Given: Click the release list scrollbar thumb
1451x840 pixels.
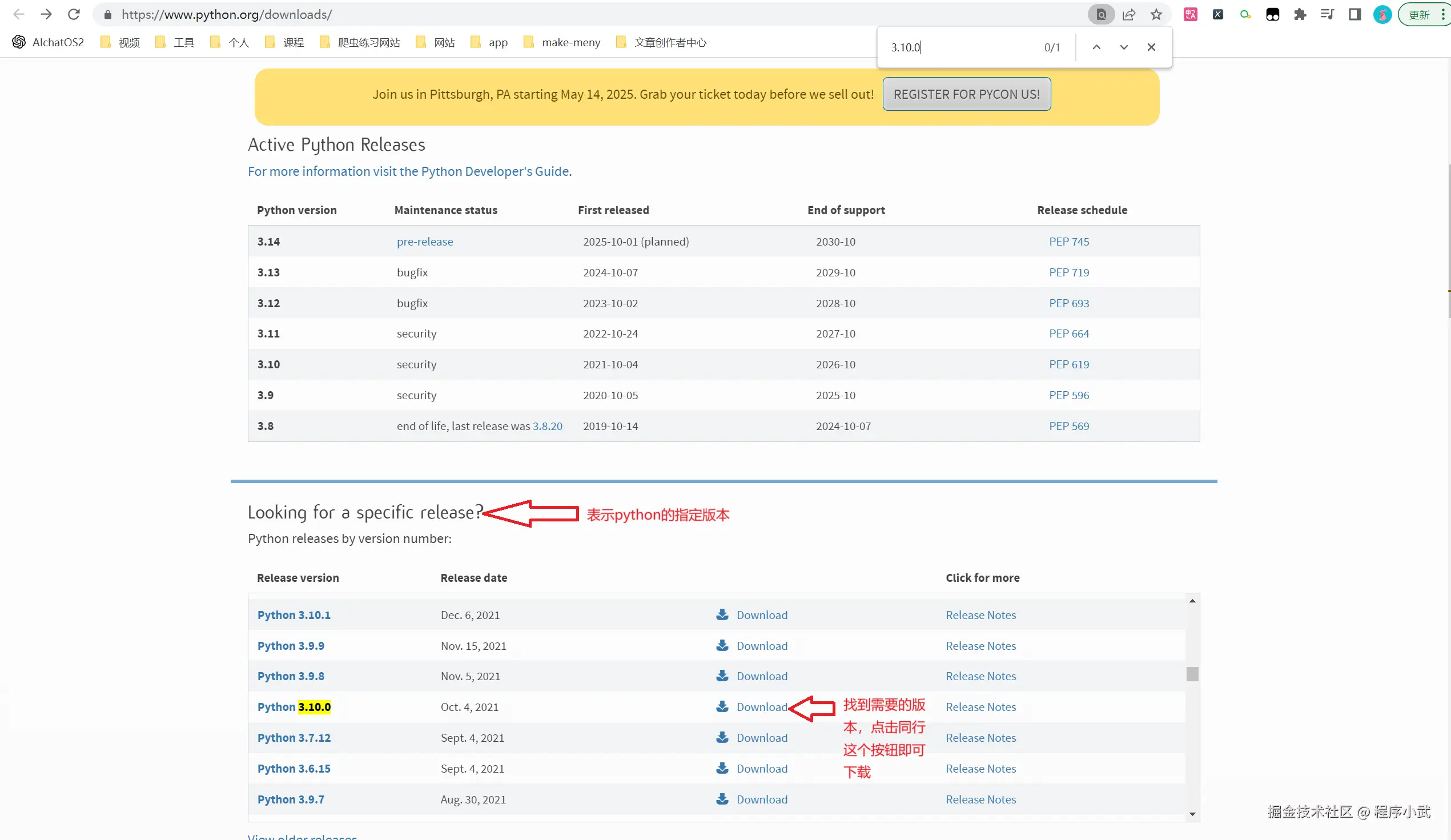Looking at the screenshot, I should 1192,674.
